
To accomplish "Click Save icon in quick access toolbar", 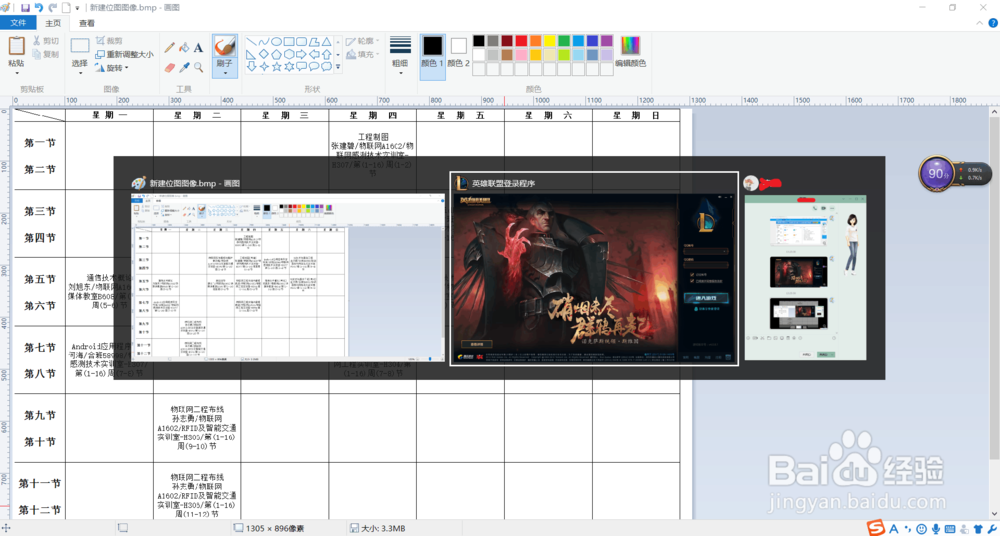I will pos(26,8).
